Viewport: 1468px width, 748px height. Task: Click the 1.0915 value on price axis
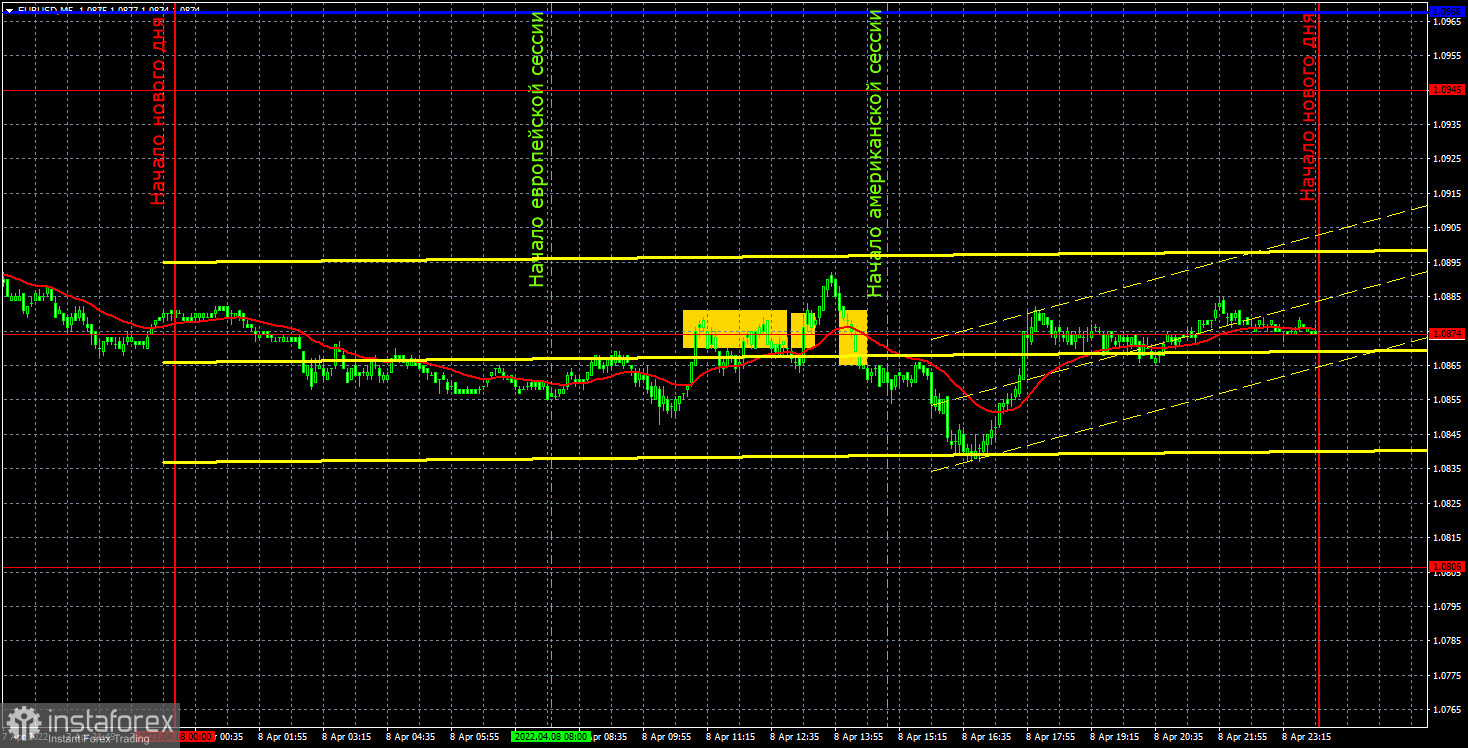(x=1448, y=193)
